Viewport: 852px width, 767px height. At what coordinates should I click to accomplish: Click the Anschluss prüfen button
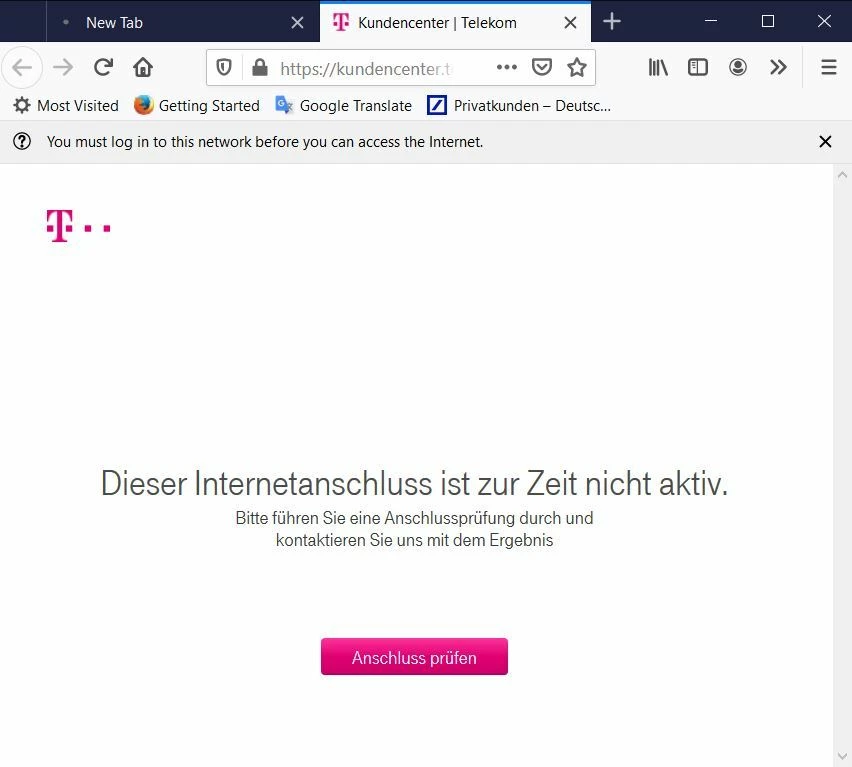pyautogui.click(x=414, y=657)
